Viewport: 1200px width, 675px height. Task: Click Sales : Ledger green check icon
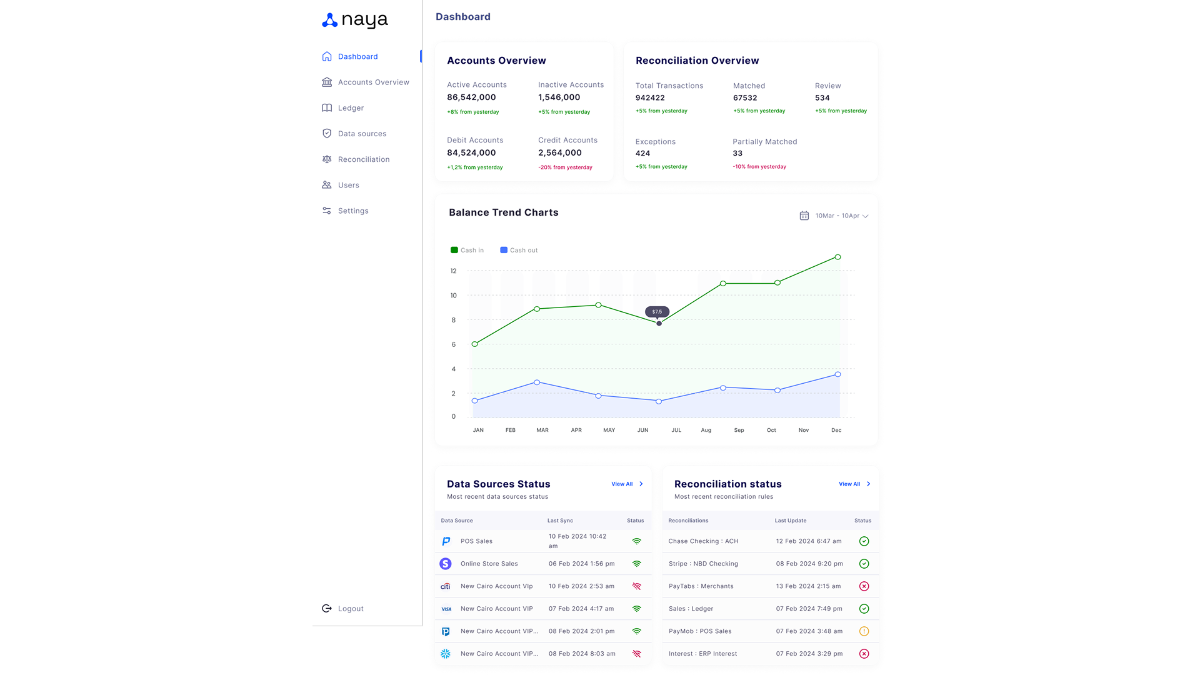[864, 608]
